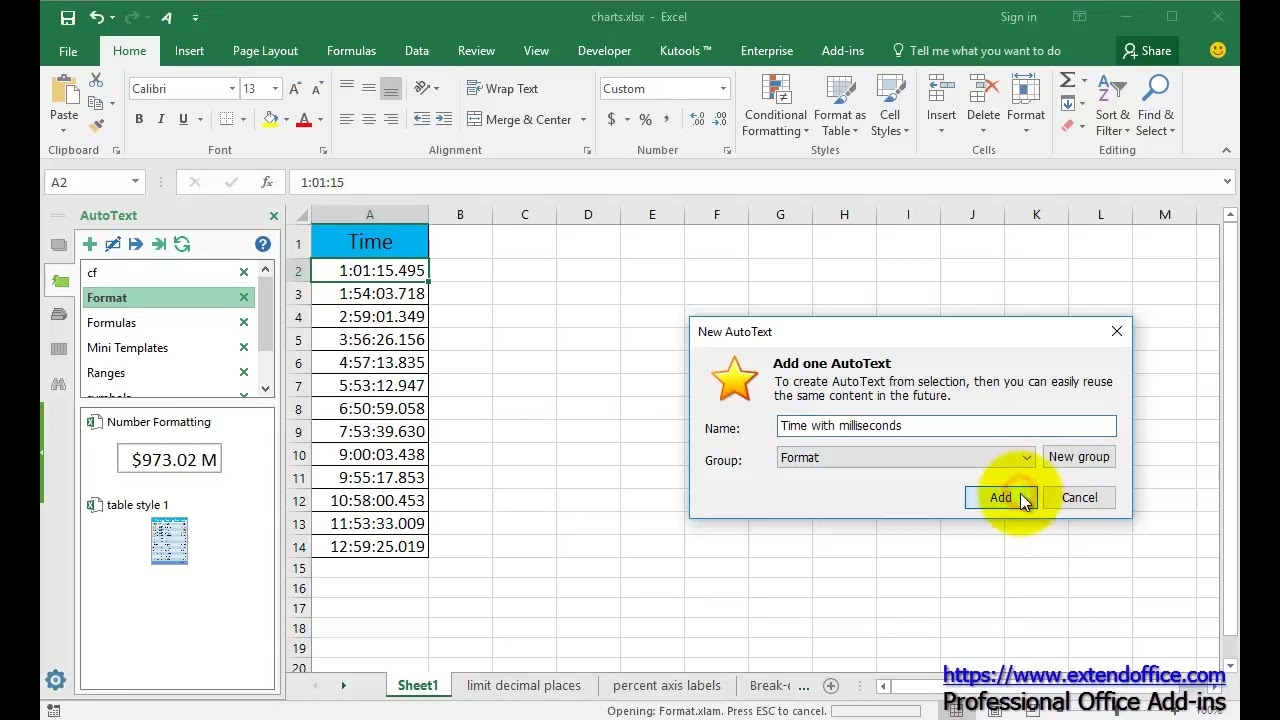Open the Calibri font name dropdown
This screenshot has height=720, width=1280.
[232, 89]
